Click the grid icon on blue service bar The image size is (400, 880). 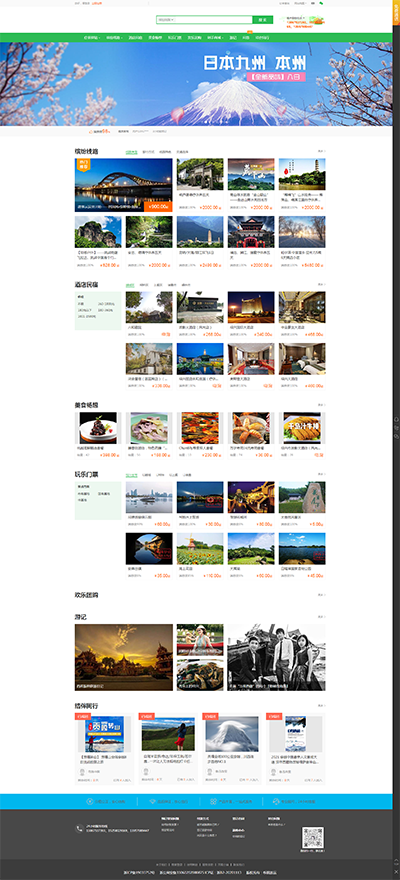point(213,801)
